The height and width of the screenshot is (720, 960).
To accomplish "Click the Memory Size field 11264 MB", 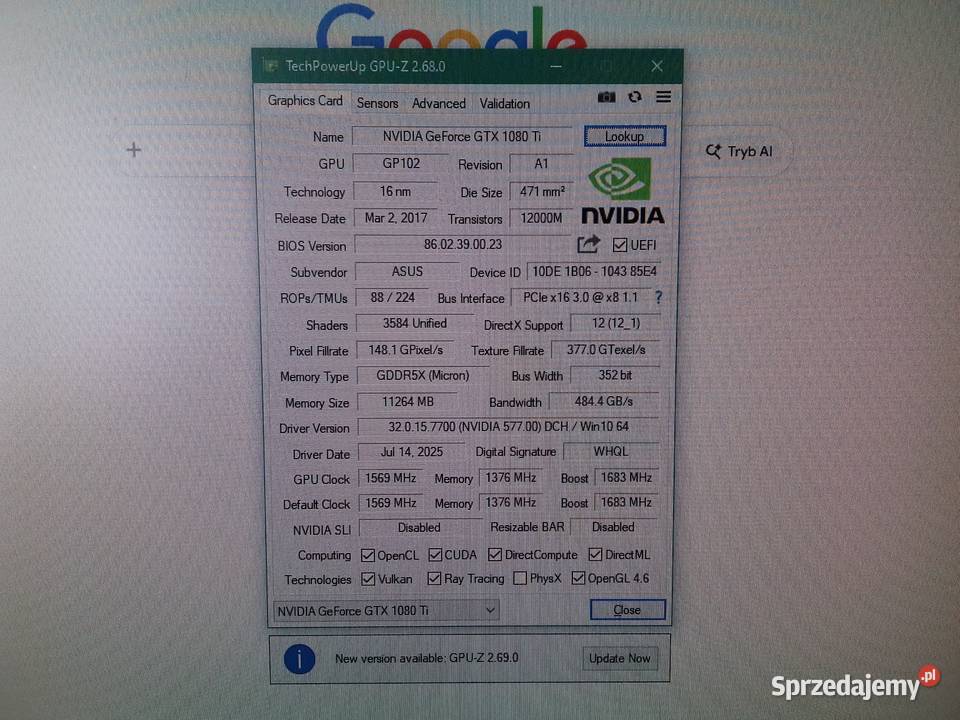I will point(407,402).
